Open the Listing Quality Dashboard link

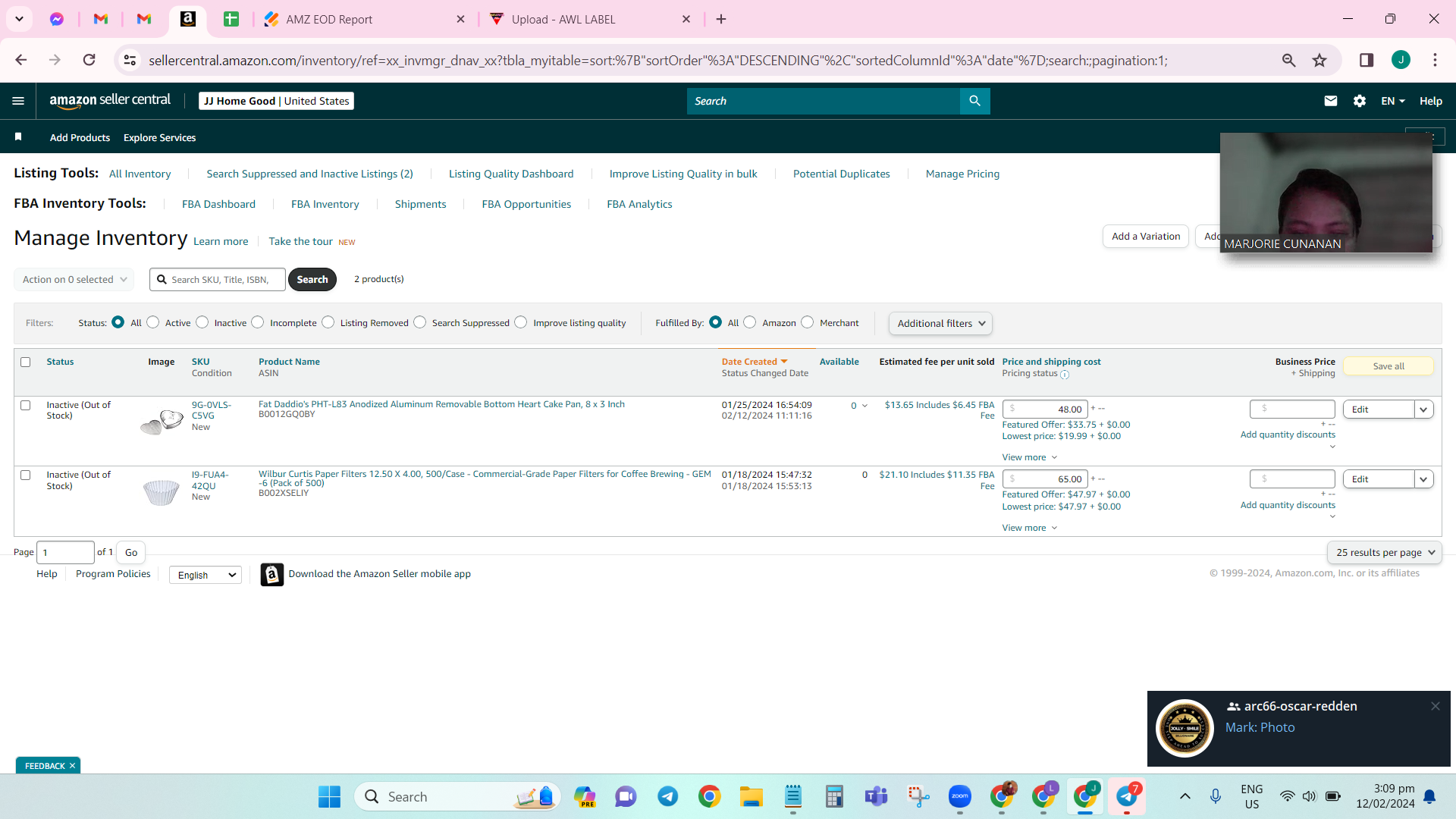click(511, 174)
